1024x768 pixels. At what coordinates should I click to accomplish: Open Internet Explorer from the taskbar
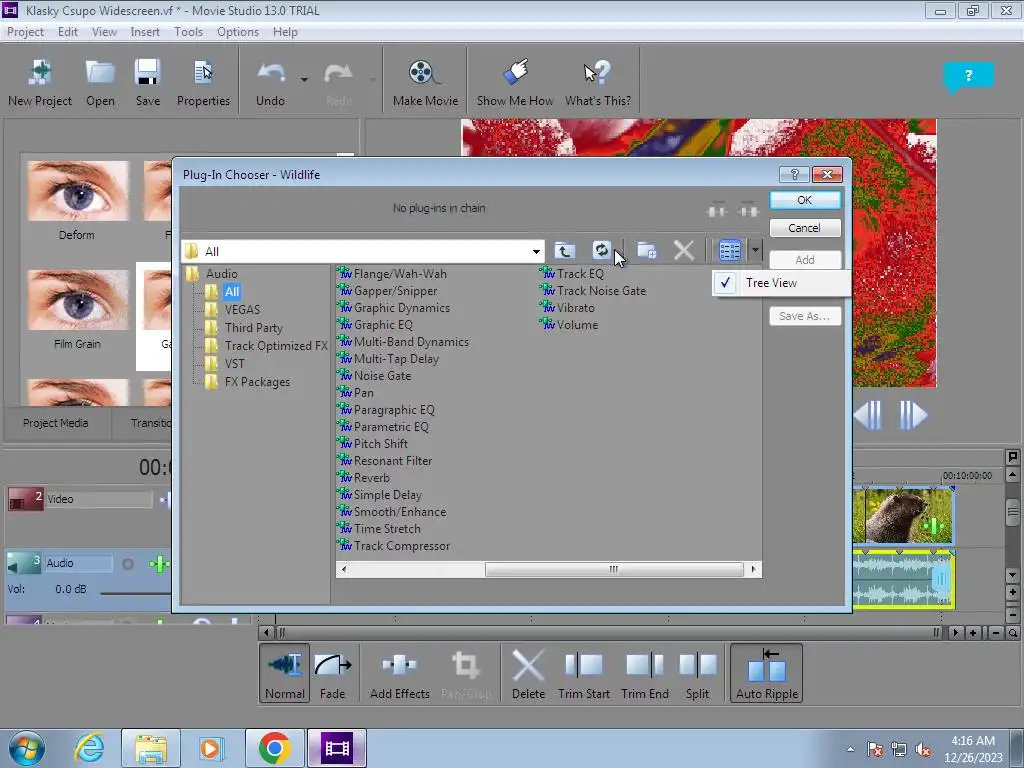coord(89,748)
